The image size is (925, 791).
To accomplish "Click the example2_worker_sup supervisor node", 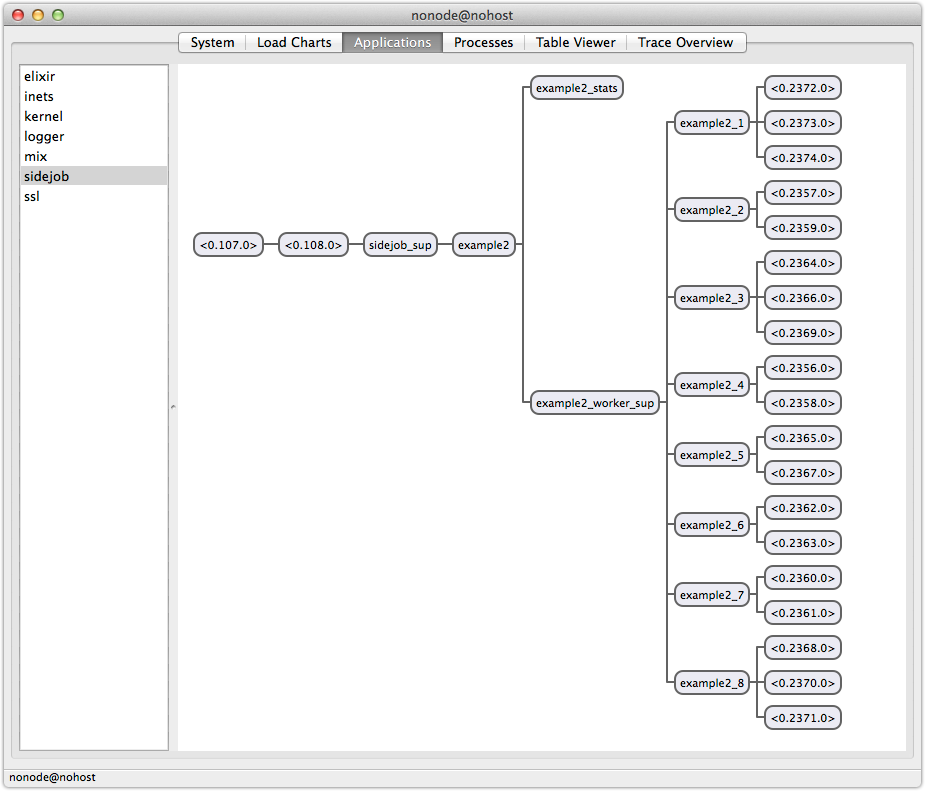I will point(594,402).
